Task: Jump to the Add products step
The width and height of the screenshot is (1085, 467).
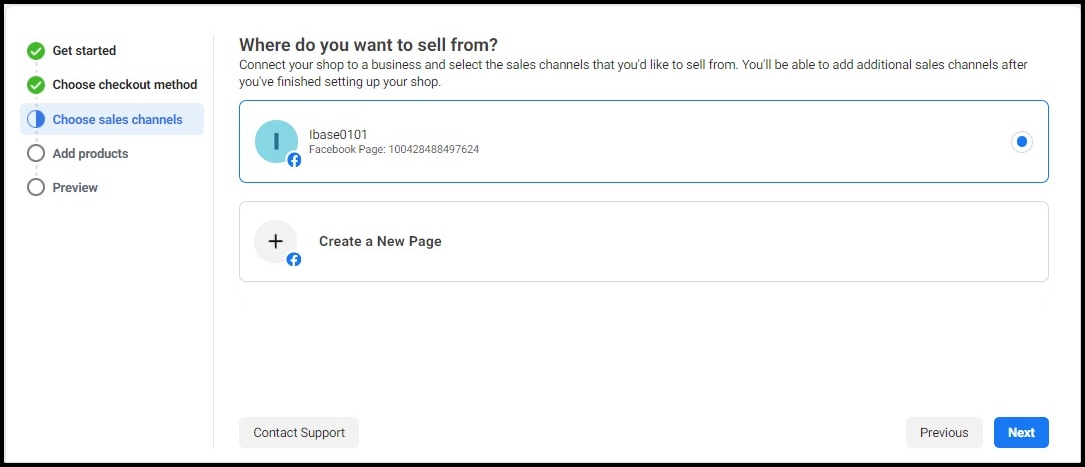Action: click(91, 154)
